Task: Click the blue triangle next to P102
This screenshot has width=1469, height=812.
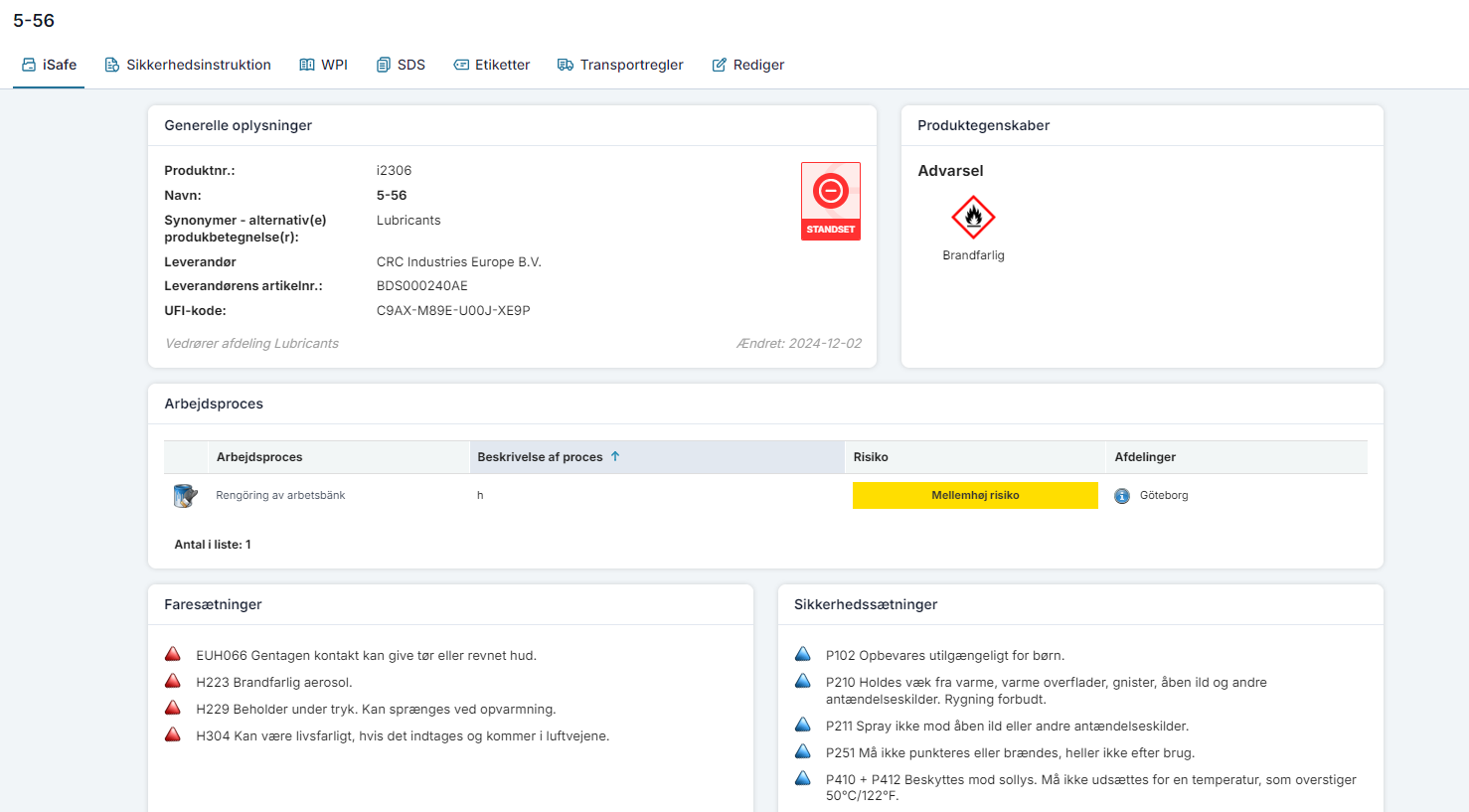Action: click(x=803, y=654)
